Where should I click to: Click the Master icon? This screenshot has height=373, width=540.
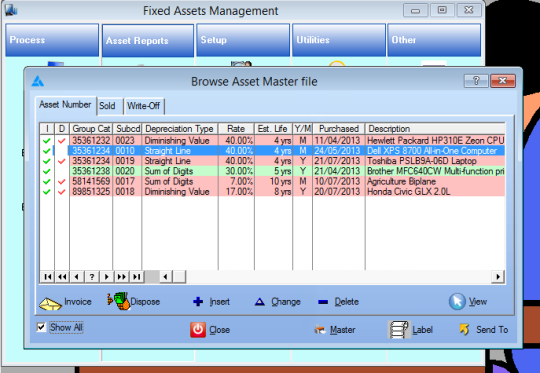click(x=320, y=330)
